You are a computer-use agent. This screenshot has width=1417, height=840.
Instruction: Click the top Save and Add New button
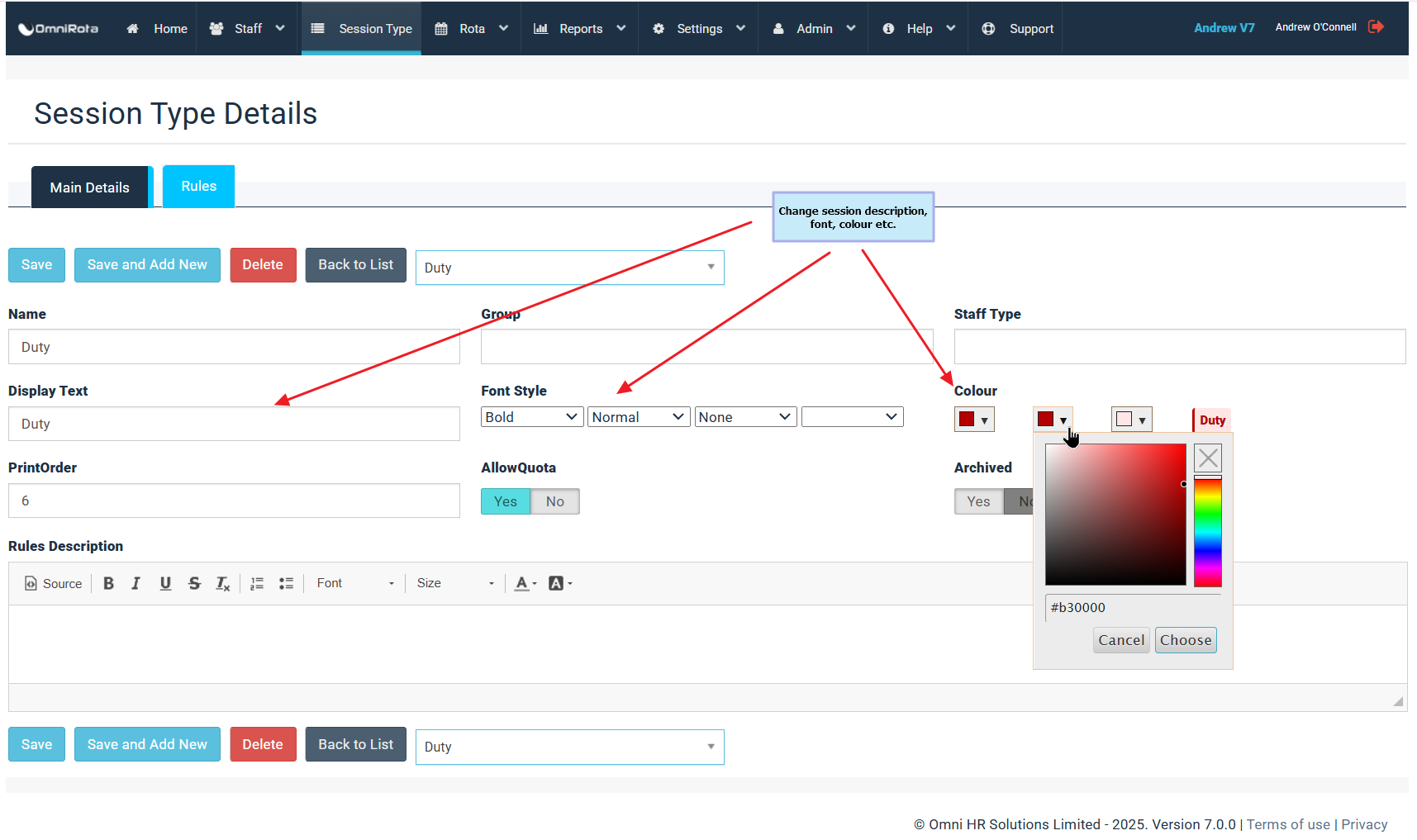click(x=147, y=265)
